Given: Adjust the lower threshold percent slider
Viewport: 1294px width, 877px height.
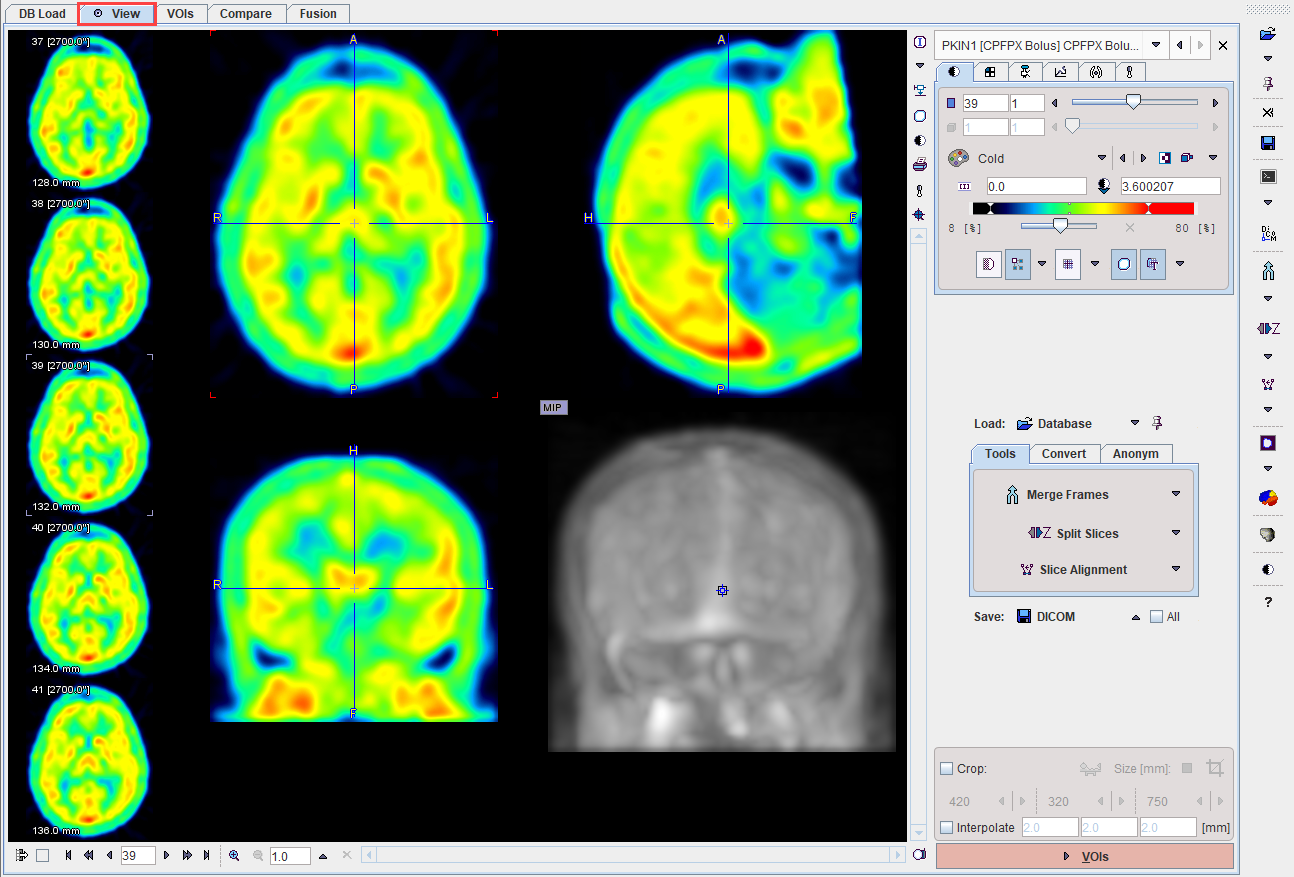Looking at the screenshot, I should 1058,227.
